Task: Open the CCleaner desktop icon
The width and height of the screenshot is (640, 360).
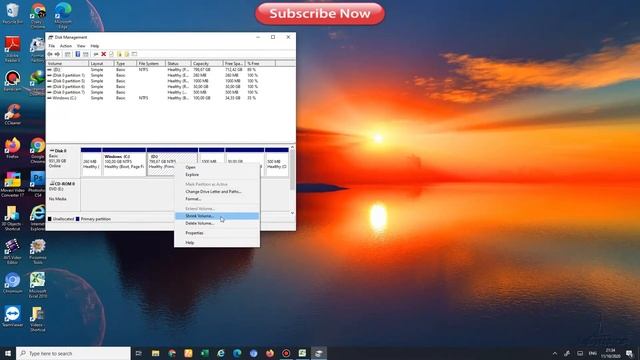Action: 12,114
